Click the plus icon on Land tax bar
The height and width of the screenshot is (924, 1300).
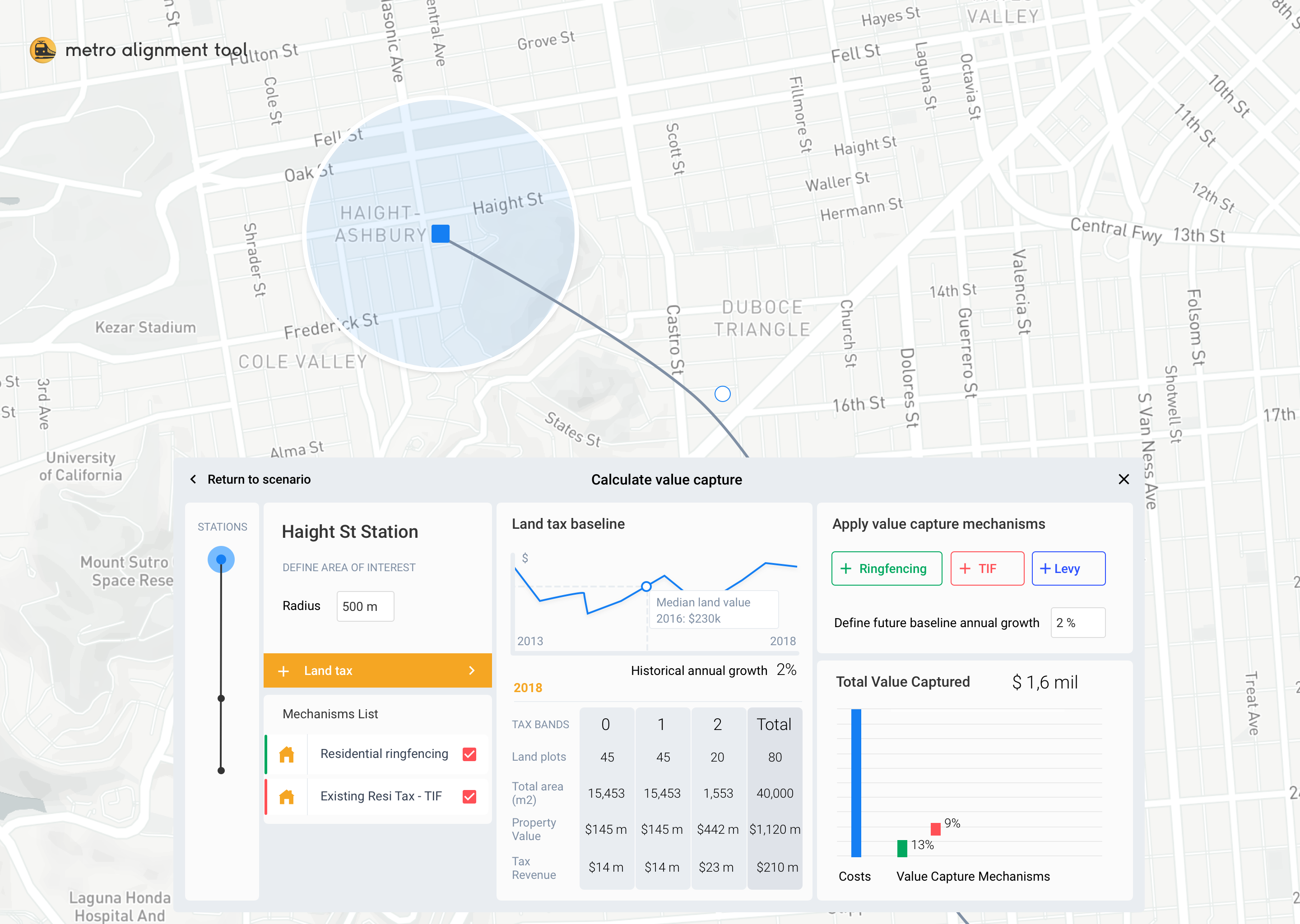click(283, 671)
